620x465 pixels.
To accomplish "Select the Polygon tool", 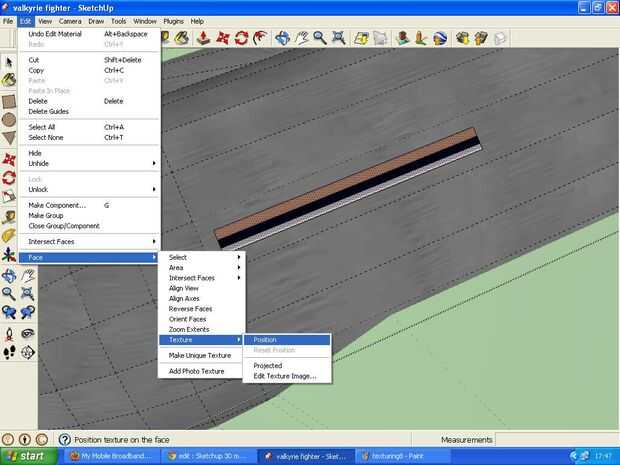I will tap(9, 138).
